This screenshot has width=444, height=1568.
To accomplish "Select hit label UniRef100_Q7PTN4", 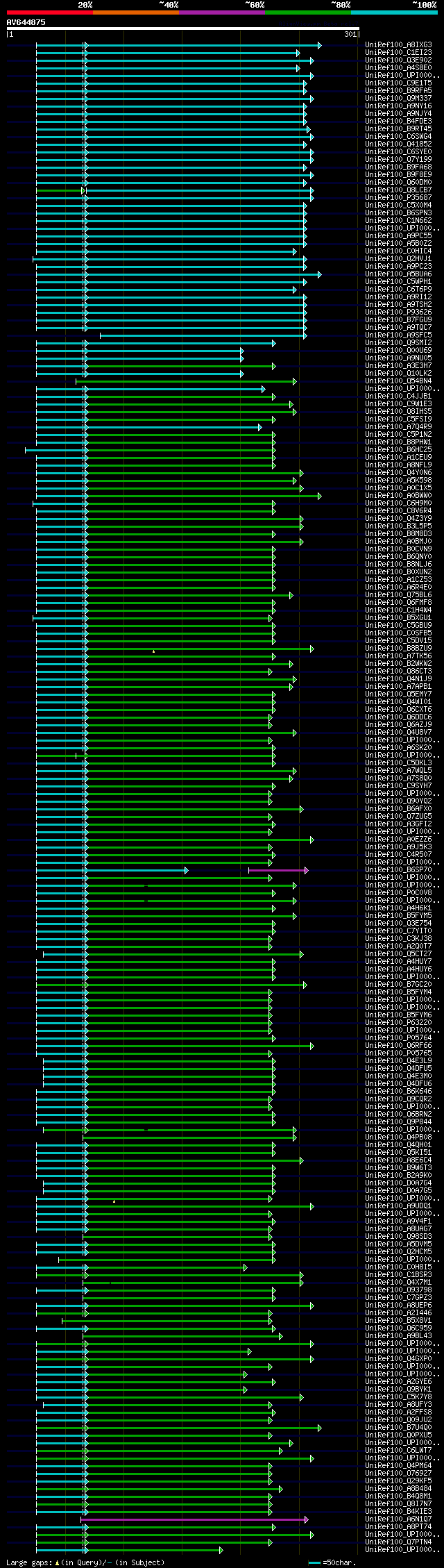I will (x=398, y=1542).
